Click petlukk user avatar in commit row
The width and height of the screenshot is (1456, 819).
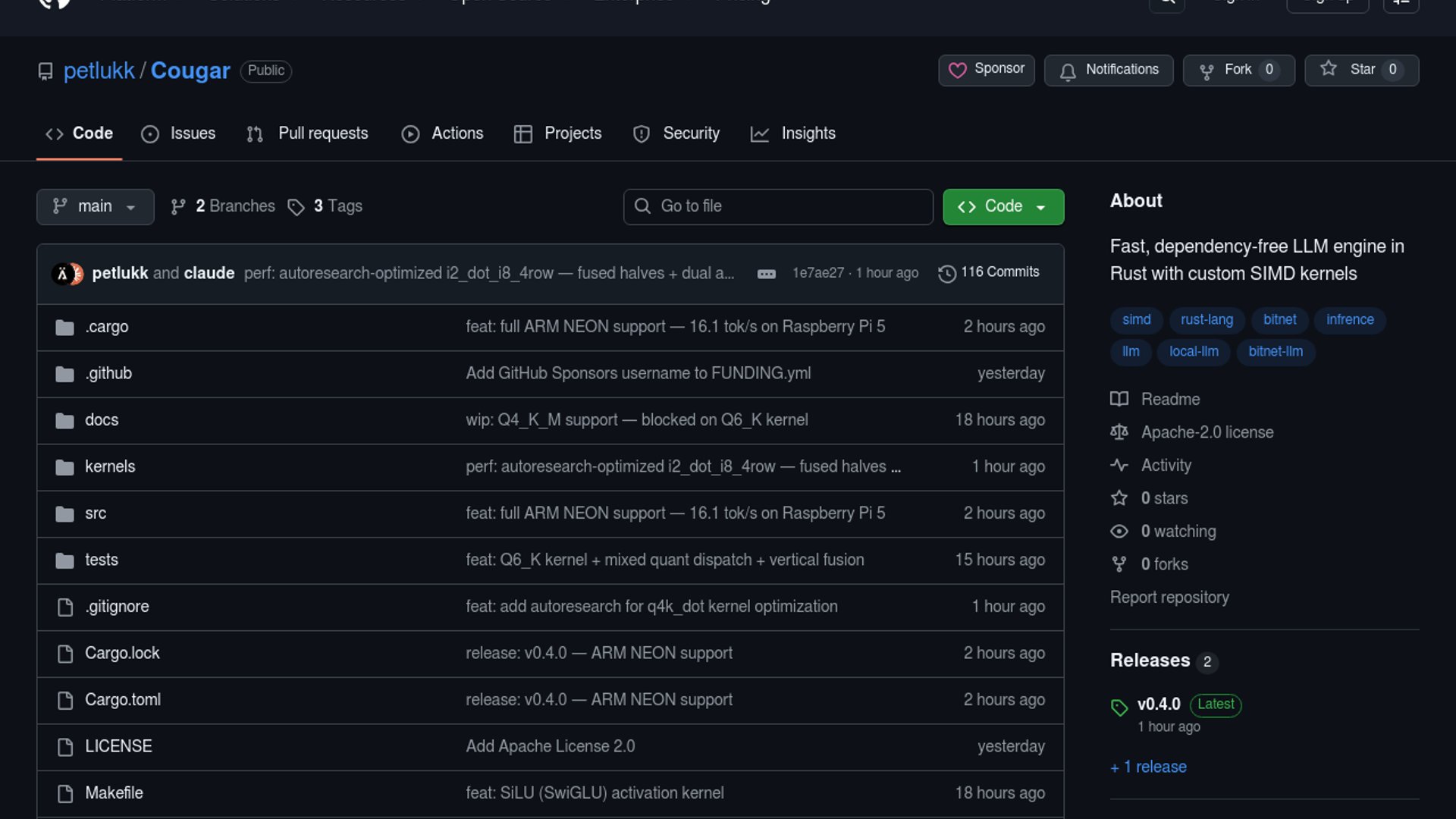[61, 274]
